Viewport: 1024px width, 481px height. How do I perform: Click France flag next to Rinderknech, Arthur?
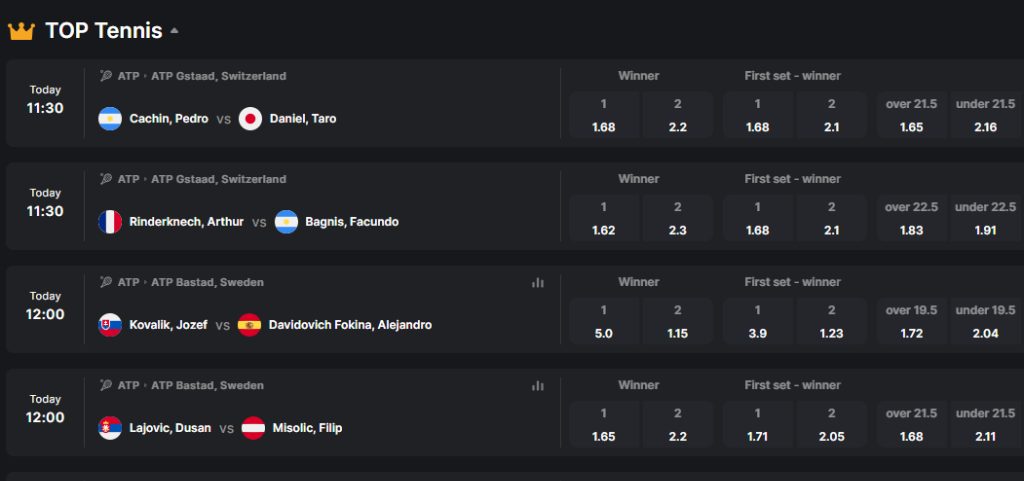110,222
